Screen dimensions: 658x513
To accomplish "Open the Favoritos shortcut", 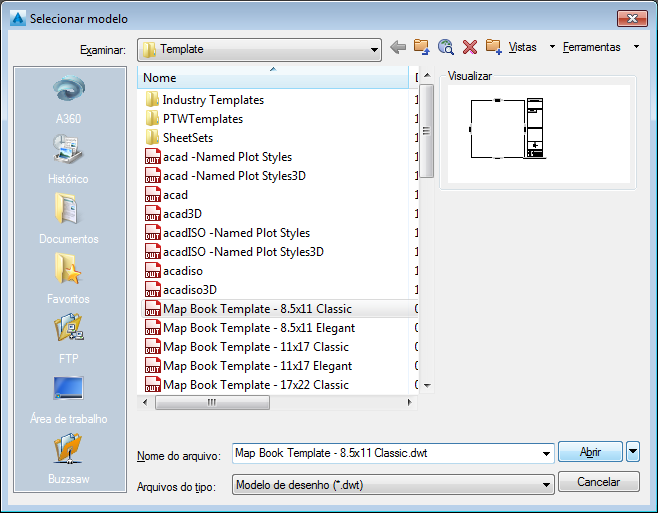I will (69, 279).
